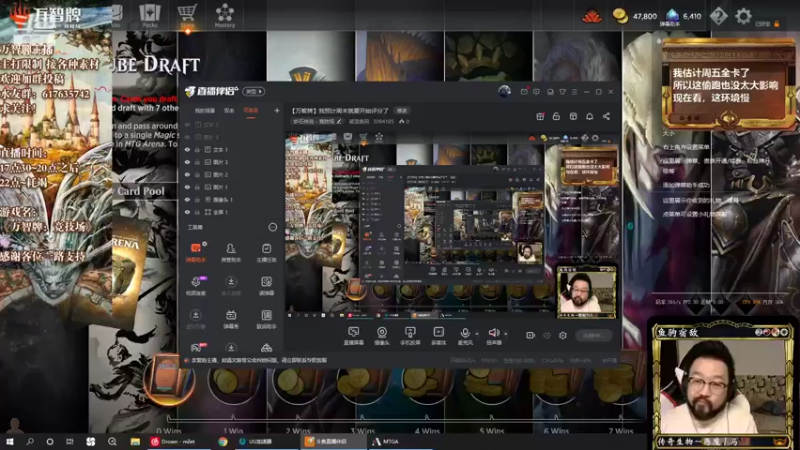800x450 pixels.
Task: Open the 弹幕秀 tool
Action: click(x=231, y=319)
